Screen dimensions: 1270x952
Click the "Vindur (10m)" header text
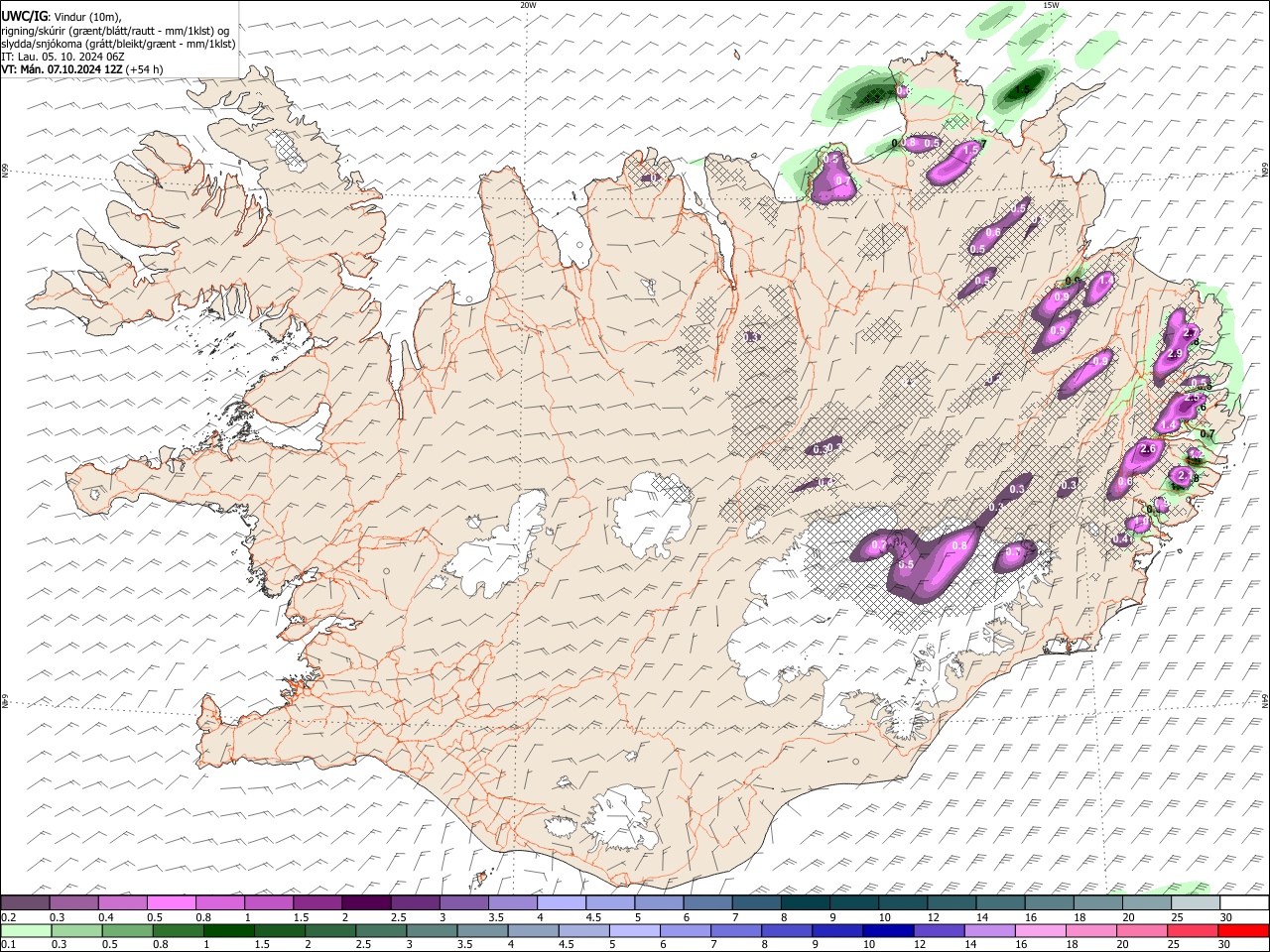tap(86, 17)
